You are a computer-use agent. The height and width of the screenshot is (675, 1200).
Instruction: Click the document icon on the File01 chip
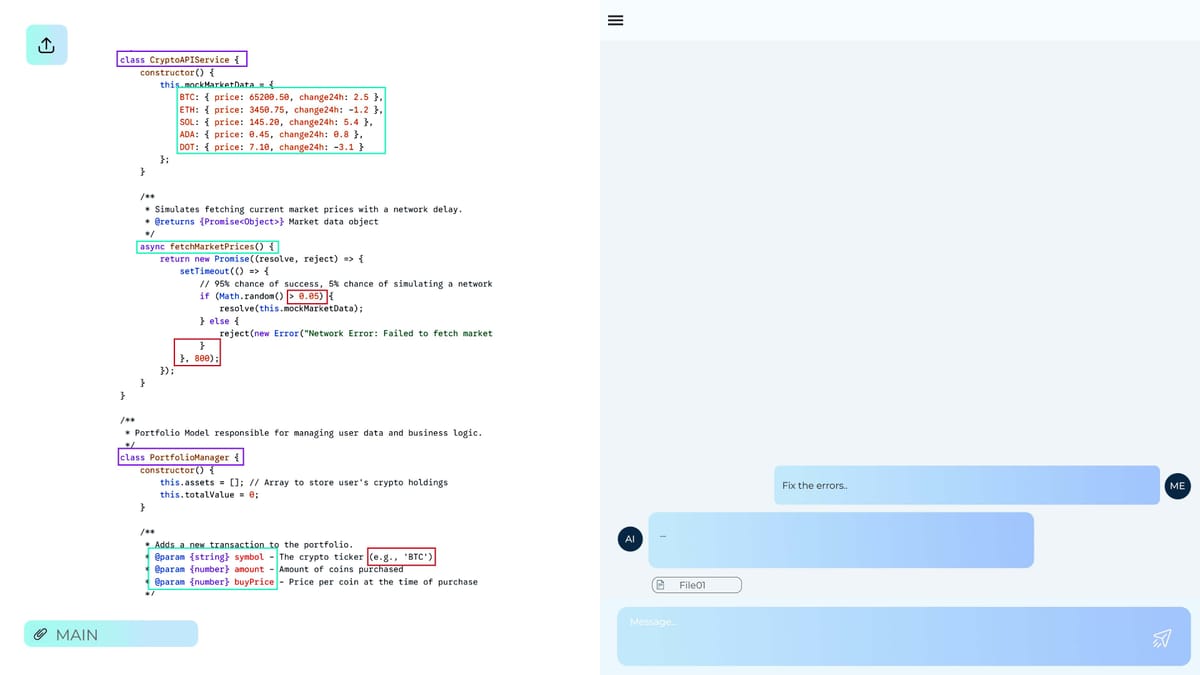[x=661, y=585]
